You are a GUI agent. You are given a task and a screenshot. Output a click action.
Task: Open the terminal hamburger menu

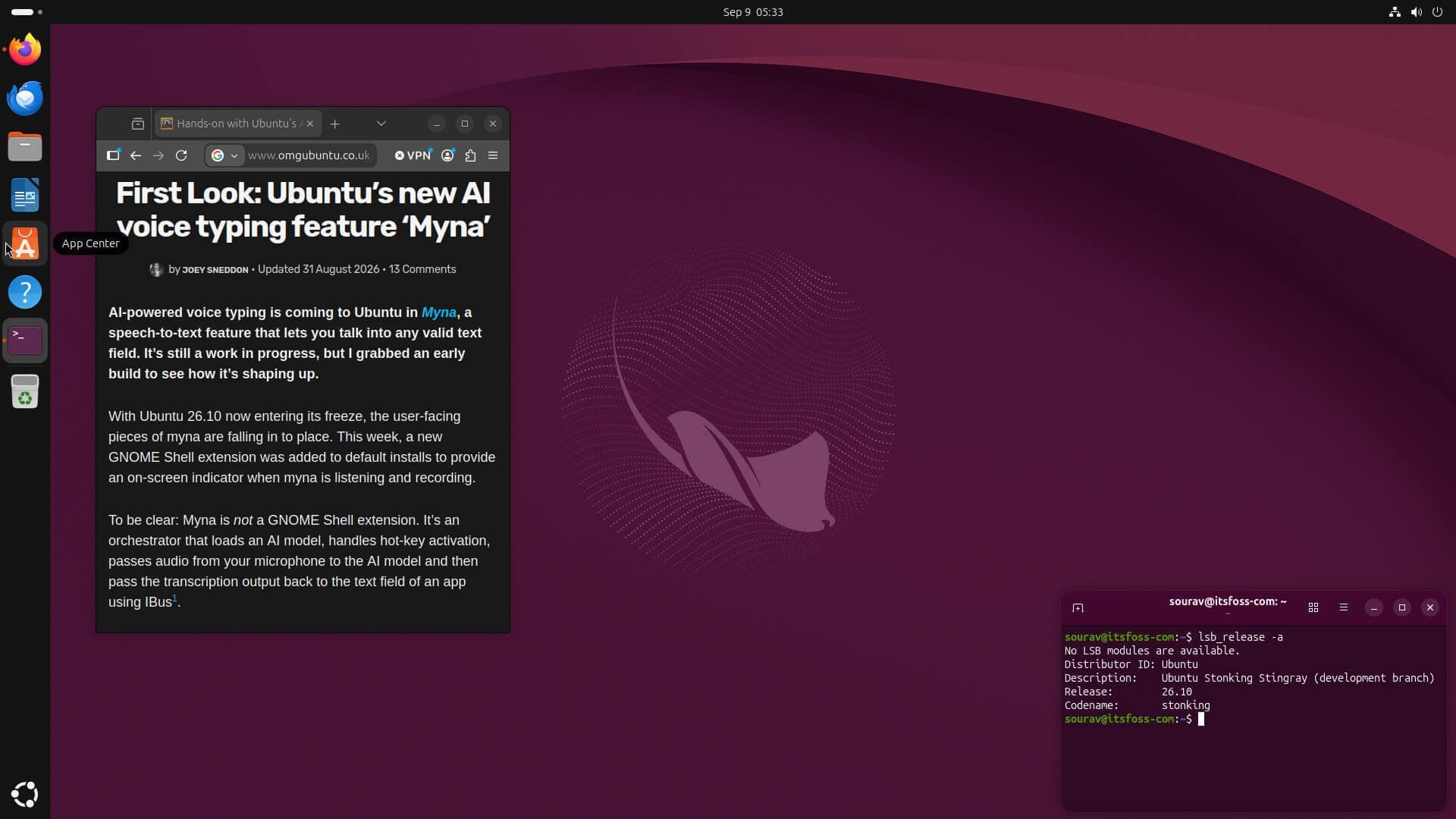pyautogui.click(x=1344, y=607)
